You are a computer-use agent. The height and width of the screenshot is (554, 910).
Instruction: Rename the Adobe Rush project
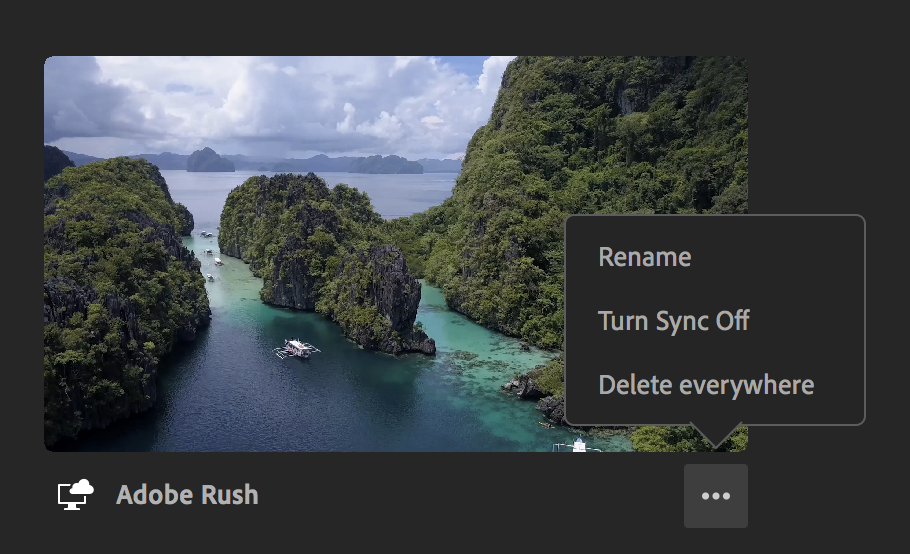point(645,257)
